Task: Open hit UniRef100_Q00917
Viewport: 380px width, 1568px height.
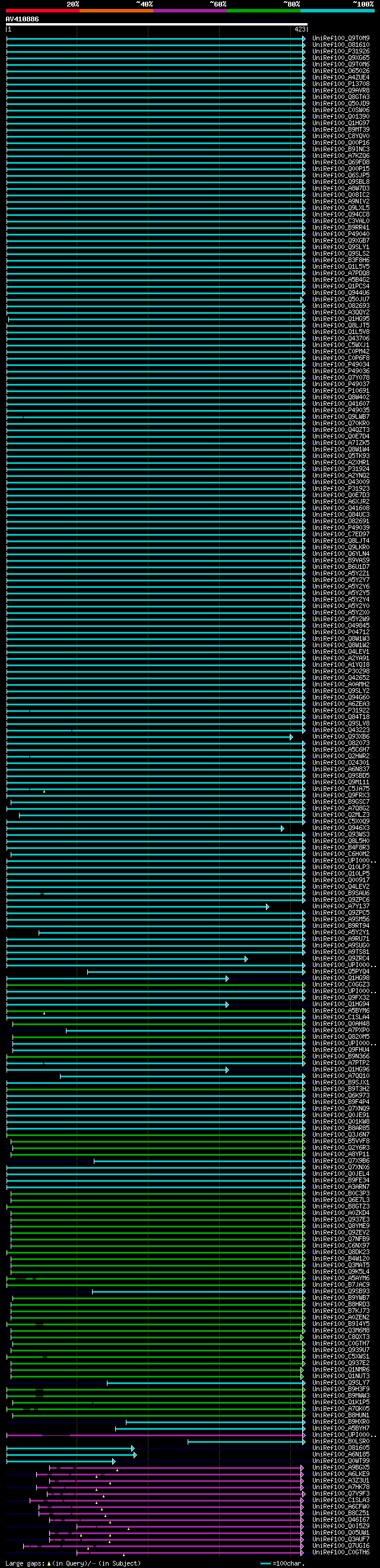Action: pyautogui.click(x=341, y=880)
